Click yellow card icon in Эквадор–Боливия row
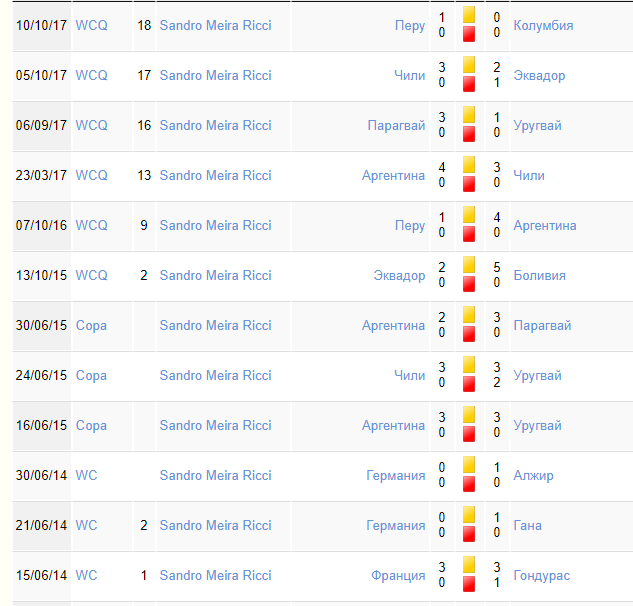Screen dimensions: 633x606 (469, 265)
